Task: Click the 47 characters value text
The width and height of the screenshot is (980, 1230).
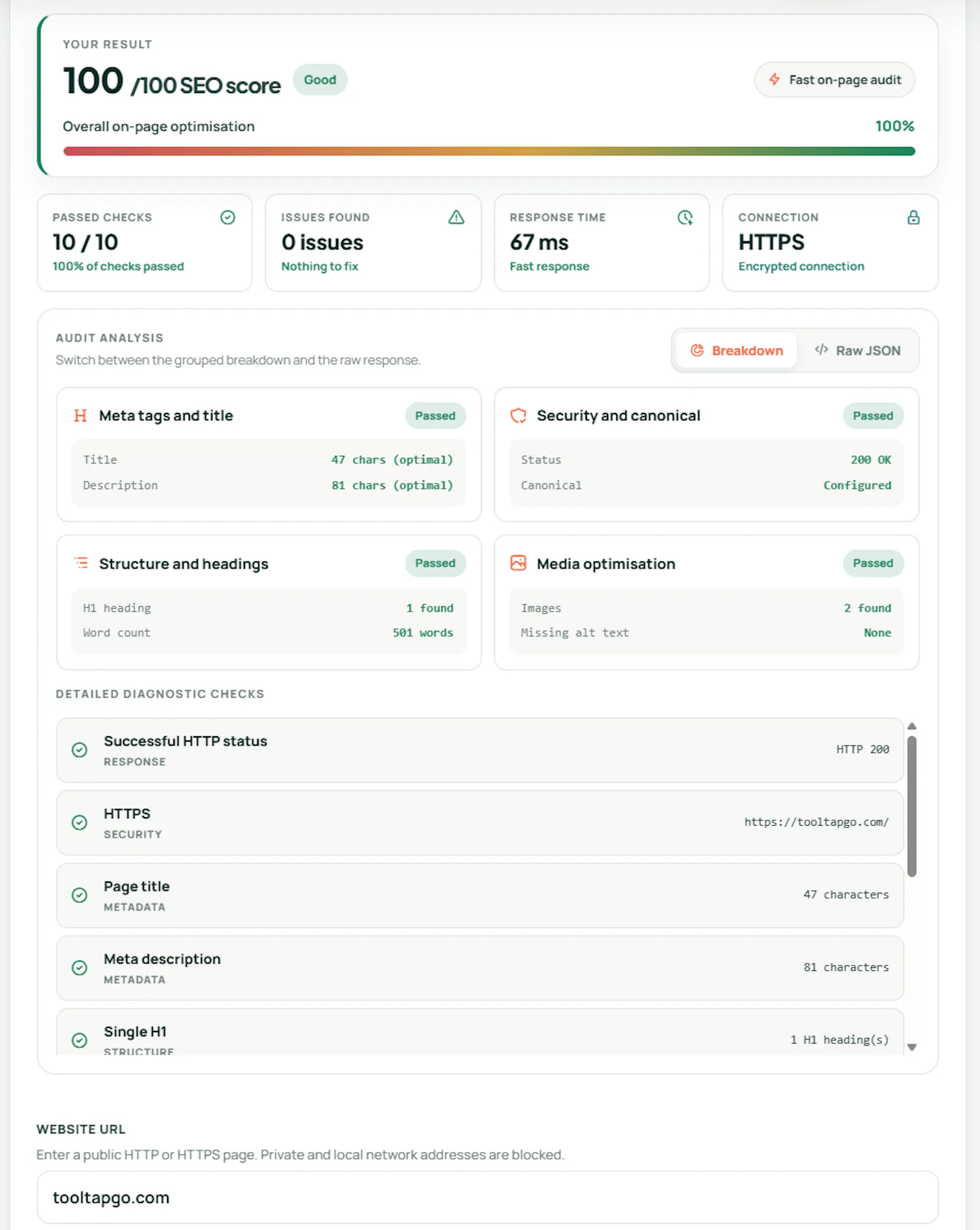Action: [x=846, y=895]
